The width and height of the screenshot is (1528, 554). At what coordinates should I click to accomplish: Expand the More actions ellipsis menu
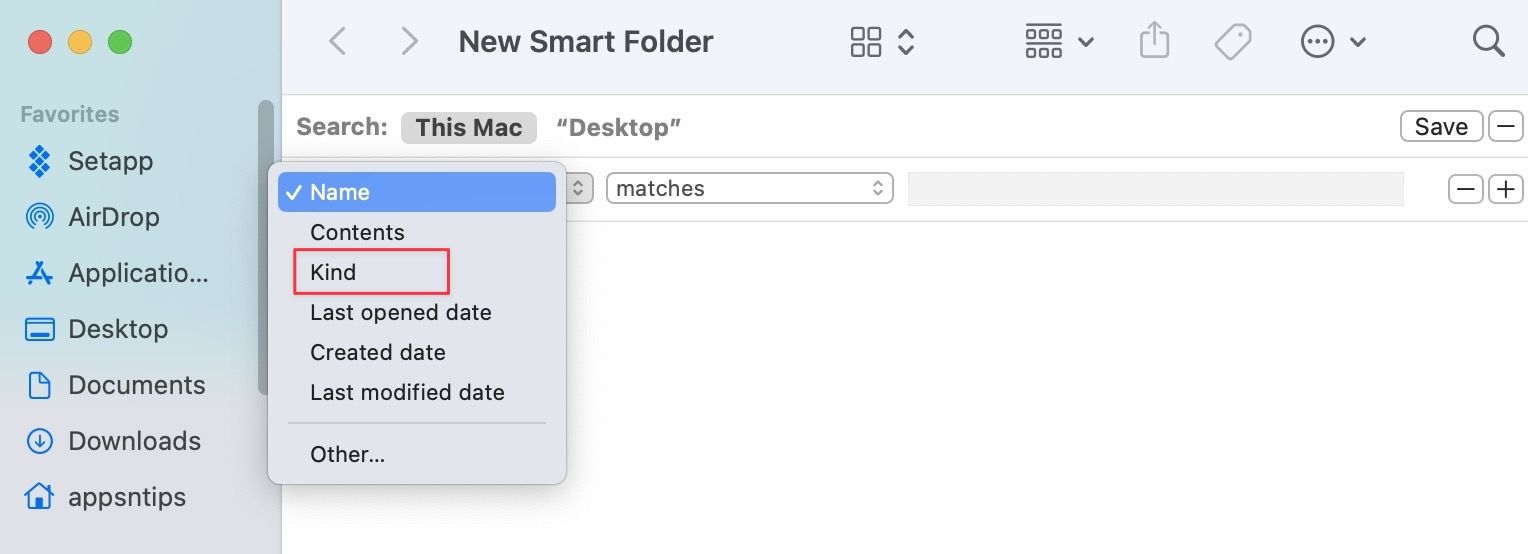1332,42
